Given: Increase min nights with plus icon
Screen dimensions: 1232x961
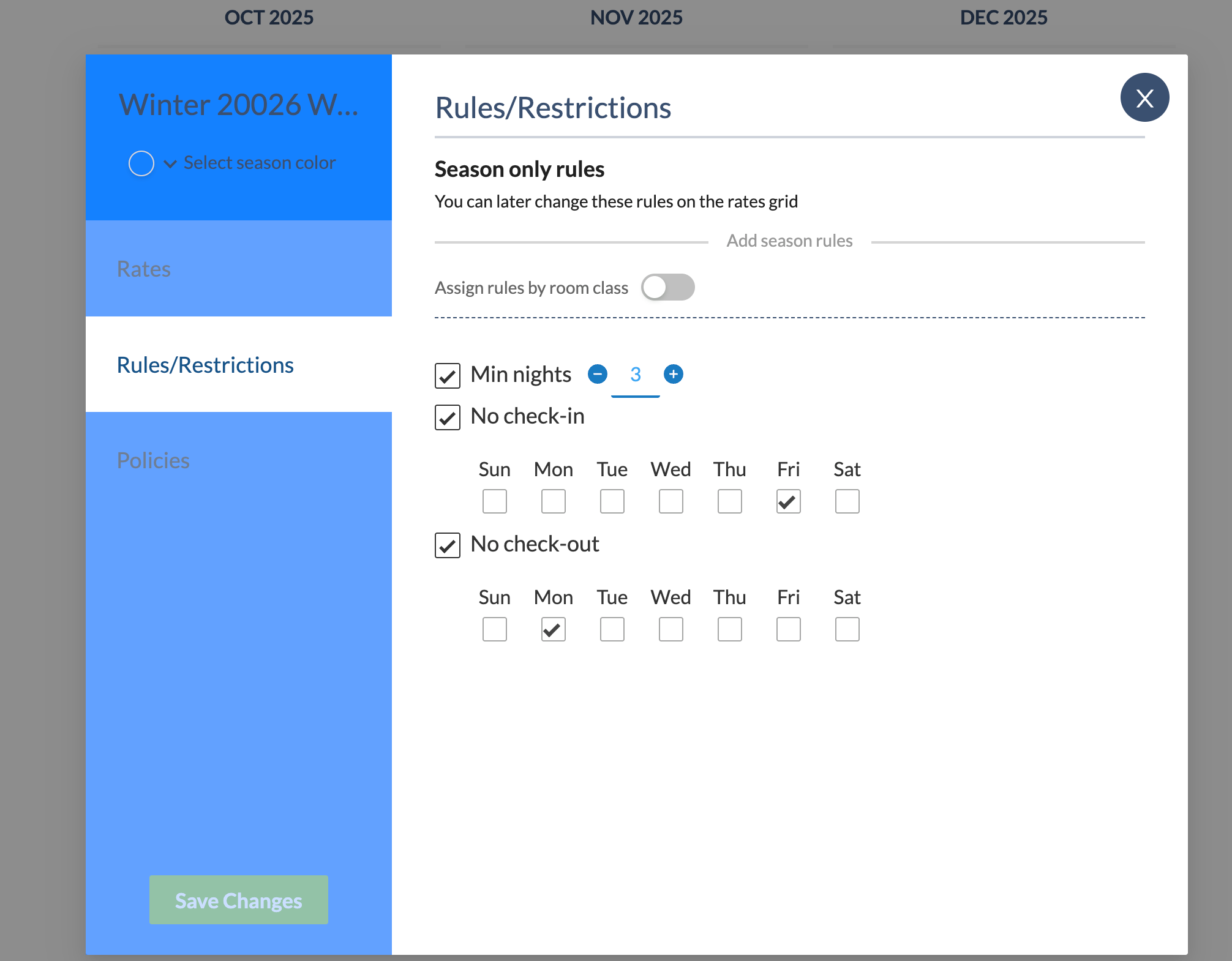Looking at the screenshot, I should pyautogui.click(x=674, y=374).
